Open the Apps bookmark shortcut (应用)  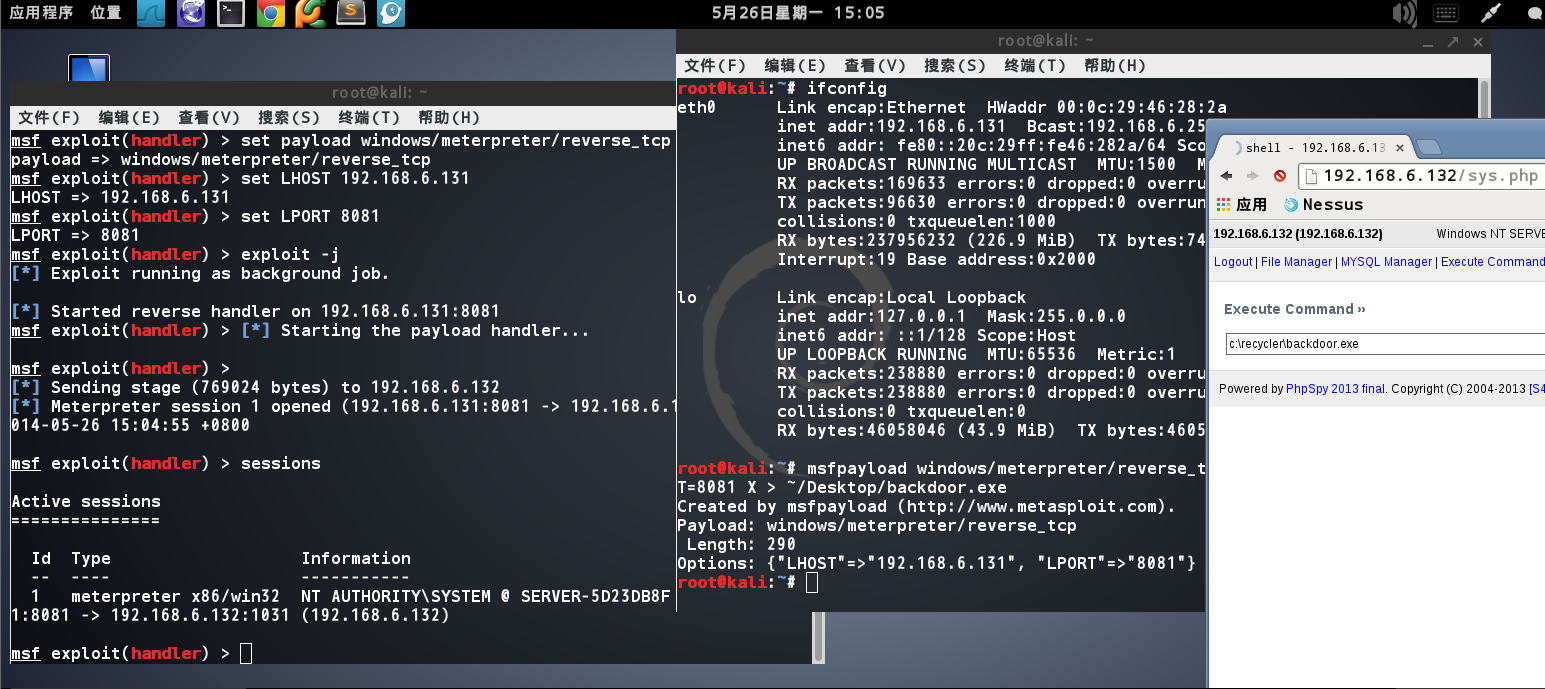click(1241, 205)
